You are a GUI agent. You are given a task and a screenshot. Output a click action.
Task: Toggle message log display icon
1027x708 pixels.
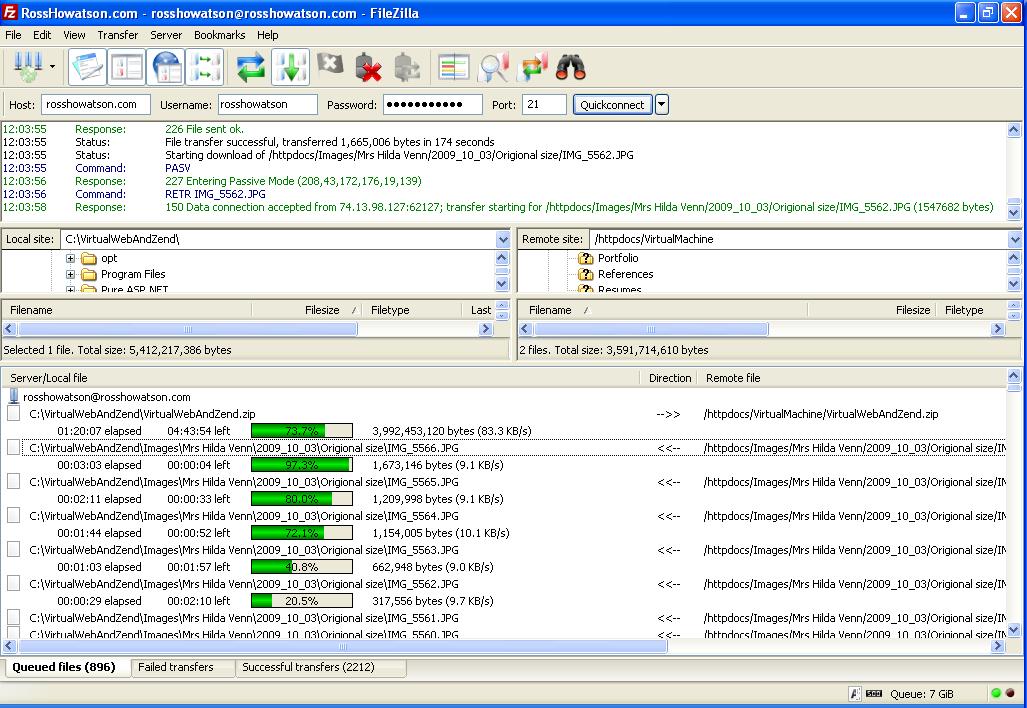[87, 67]
